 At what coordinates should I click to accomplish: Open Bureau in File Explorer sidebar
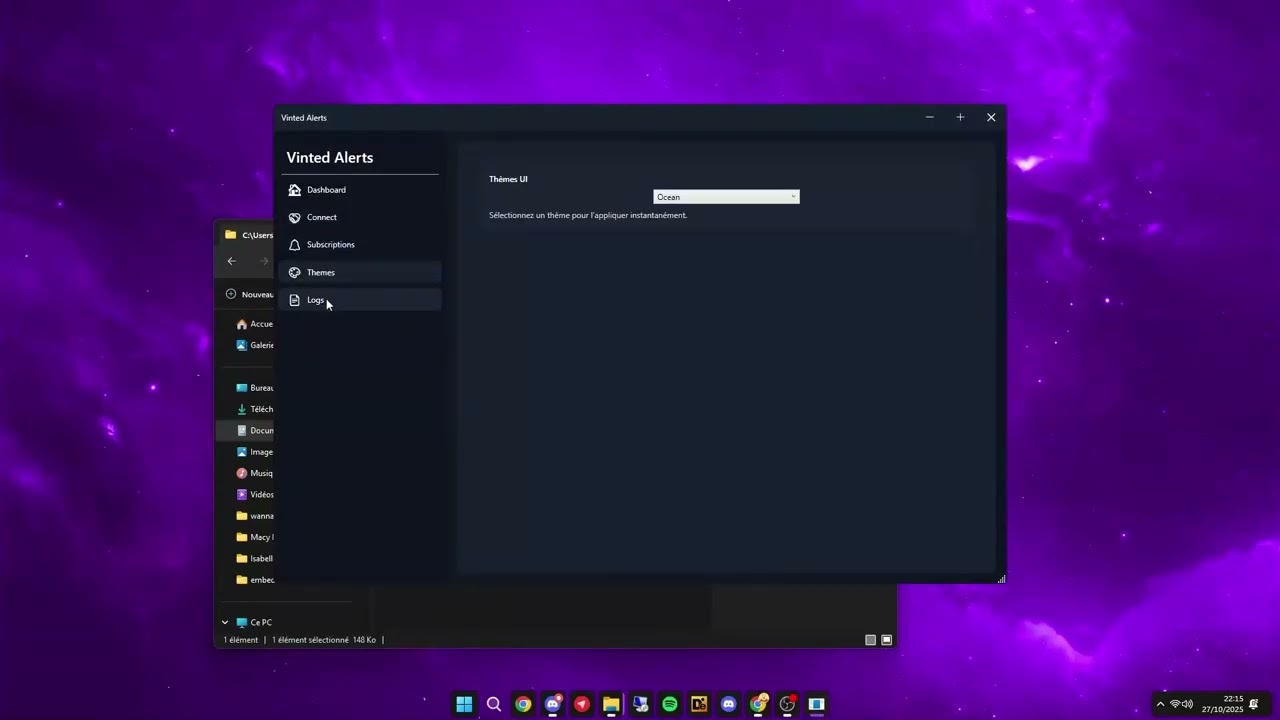(x=254, y=388)
